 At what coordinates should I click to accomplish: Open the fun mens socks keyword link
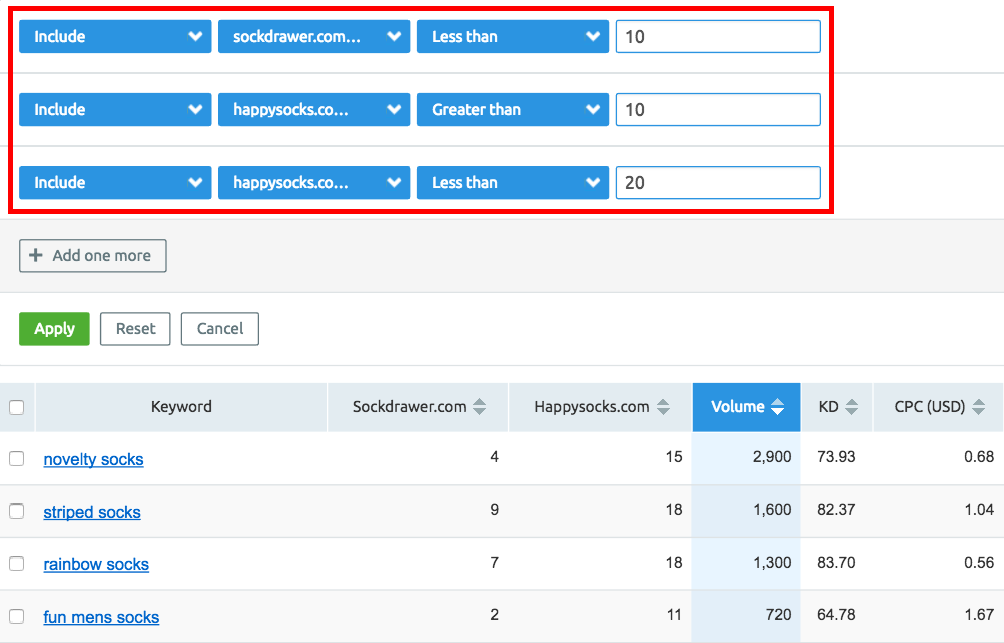click(x=101, y=617)
